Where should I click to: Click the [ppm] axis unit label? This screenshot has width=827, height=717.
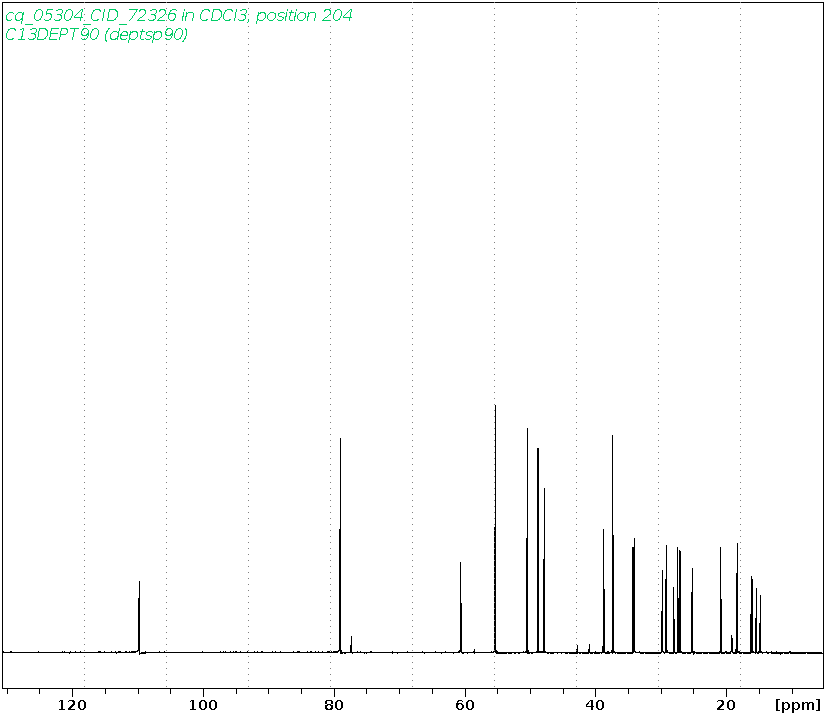798,705
